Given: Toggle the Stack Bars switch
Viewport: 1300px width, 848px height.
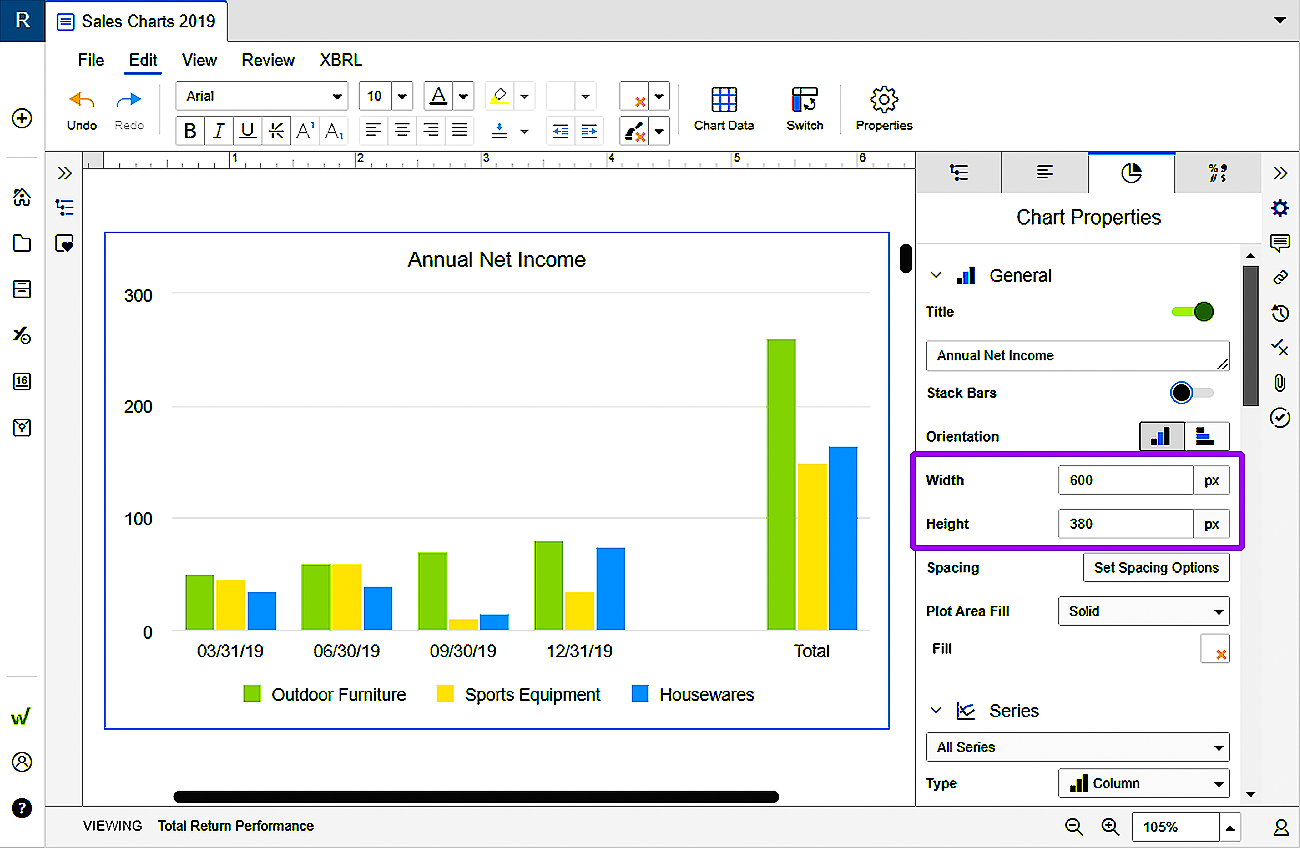Looking at the screenshot, I should click(x=1192, y=393).
